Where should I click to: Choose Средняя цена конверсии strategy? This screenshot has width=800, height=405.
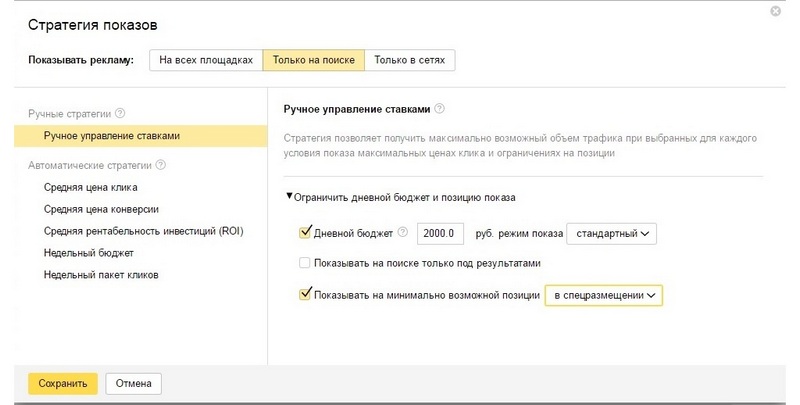pyautogui.click(x=101, y=209)
